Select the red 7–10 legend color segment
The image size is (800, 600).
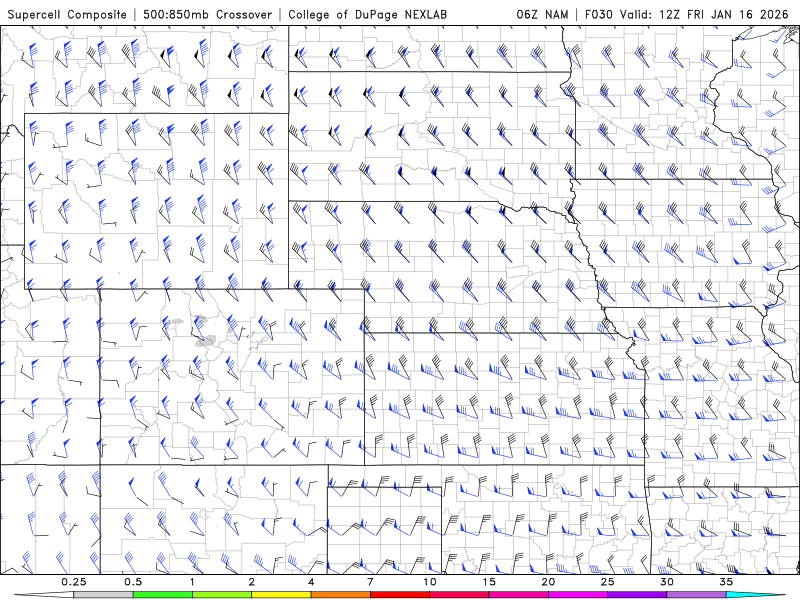click(x=399, y=595)
